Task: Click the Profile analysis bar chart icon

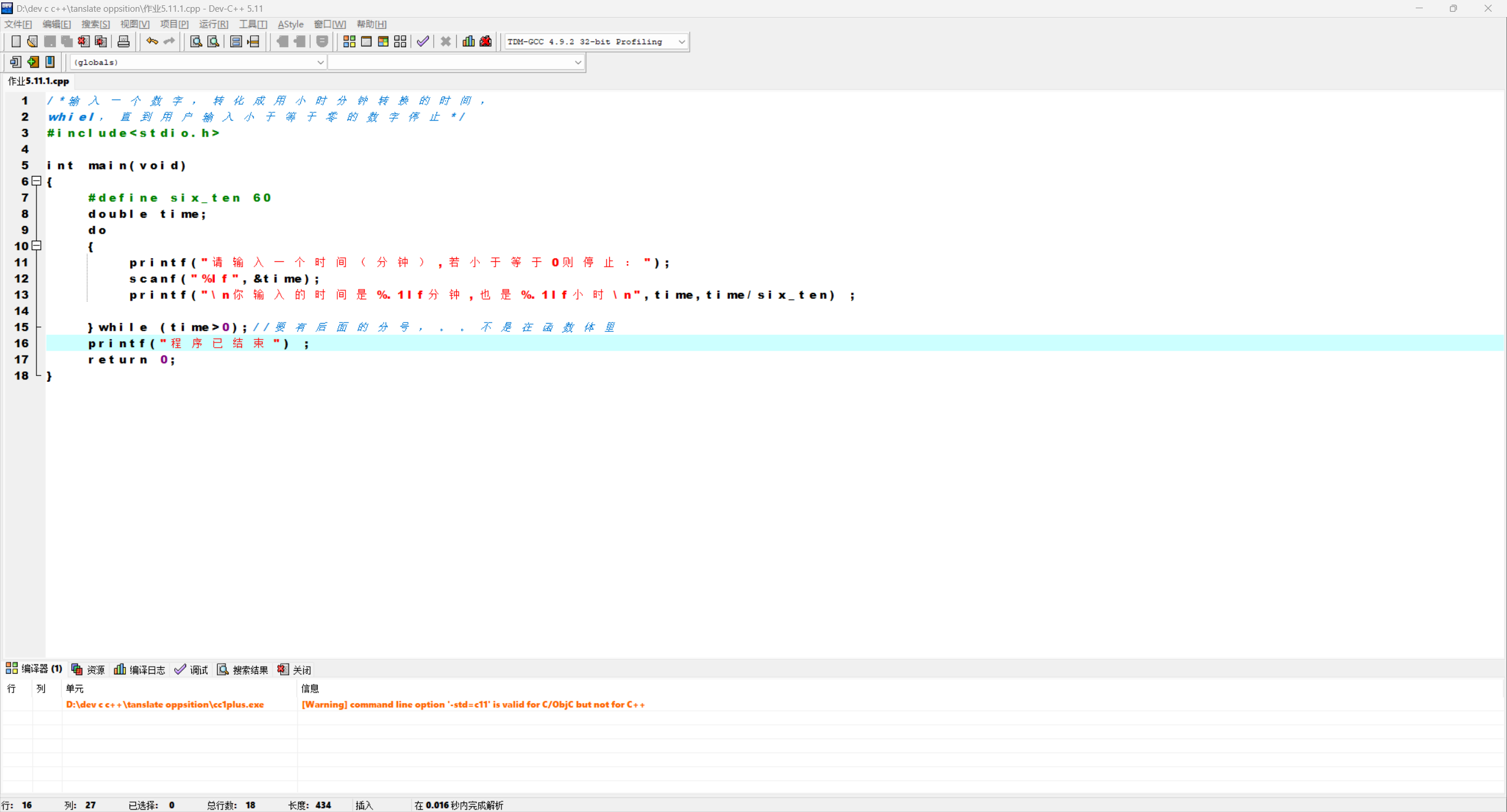Action: coord(469,41)
